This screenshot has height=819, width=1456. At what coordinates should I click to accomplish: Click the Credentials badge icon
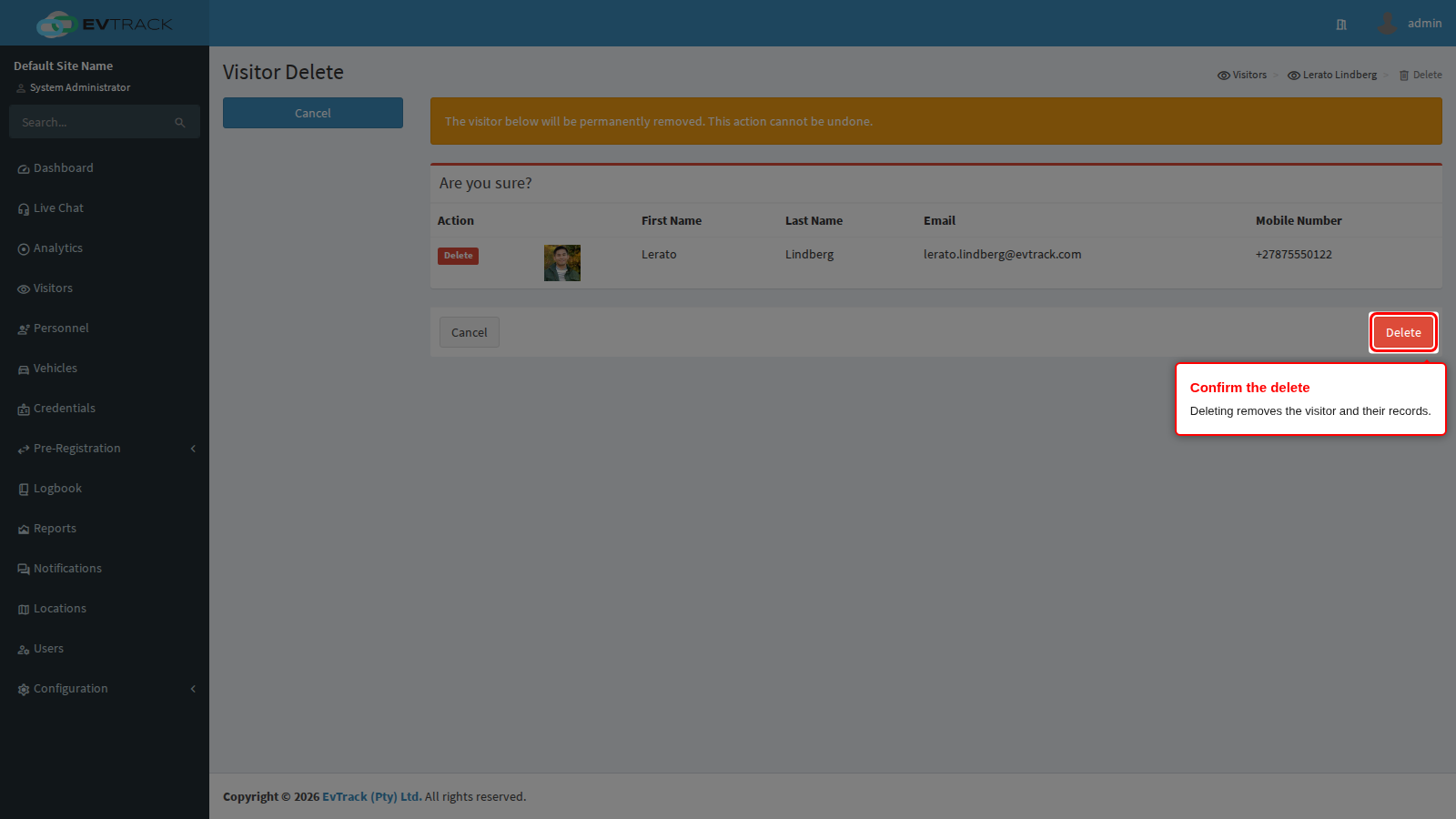pyautogui.click(x=24, y=409)
